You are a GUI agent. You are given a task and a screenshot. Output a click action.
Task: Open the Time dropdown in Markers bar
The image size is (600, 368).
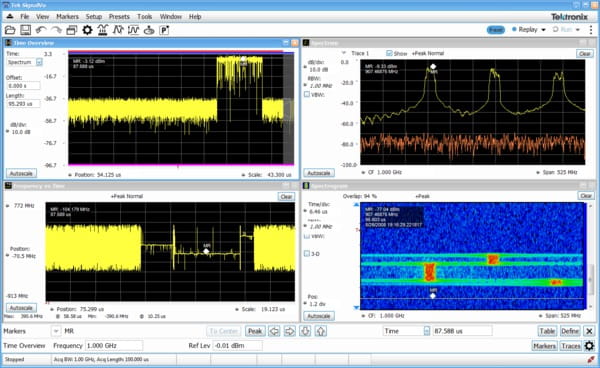(427, 331)
